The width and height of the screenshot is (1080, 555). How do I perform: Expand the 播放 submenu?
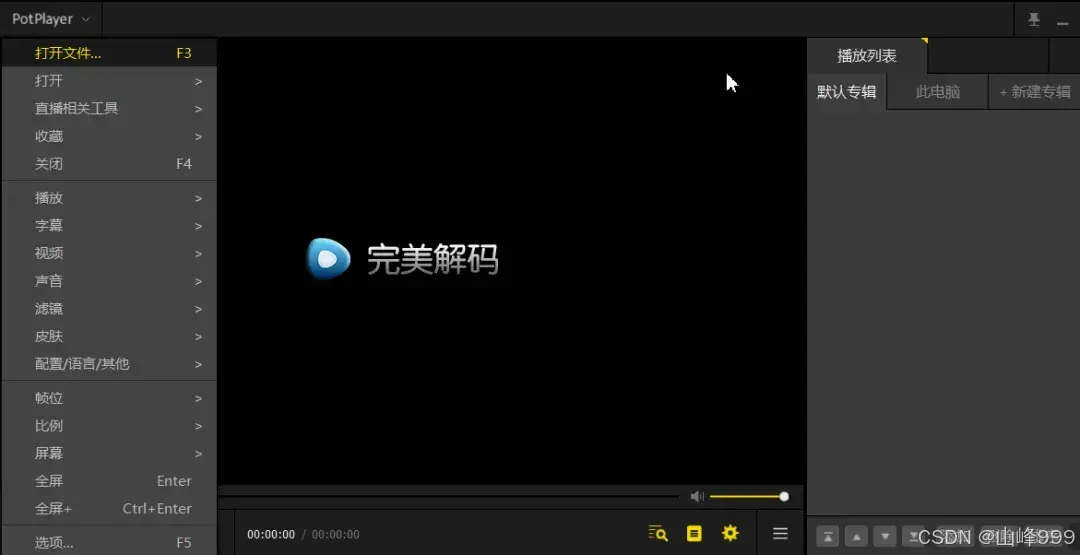point(110,198)
